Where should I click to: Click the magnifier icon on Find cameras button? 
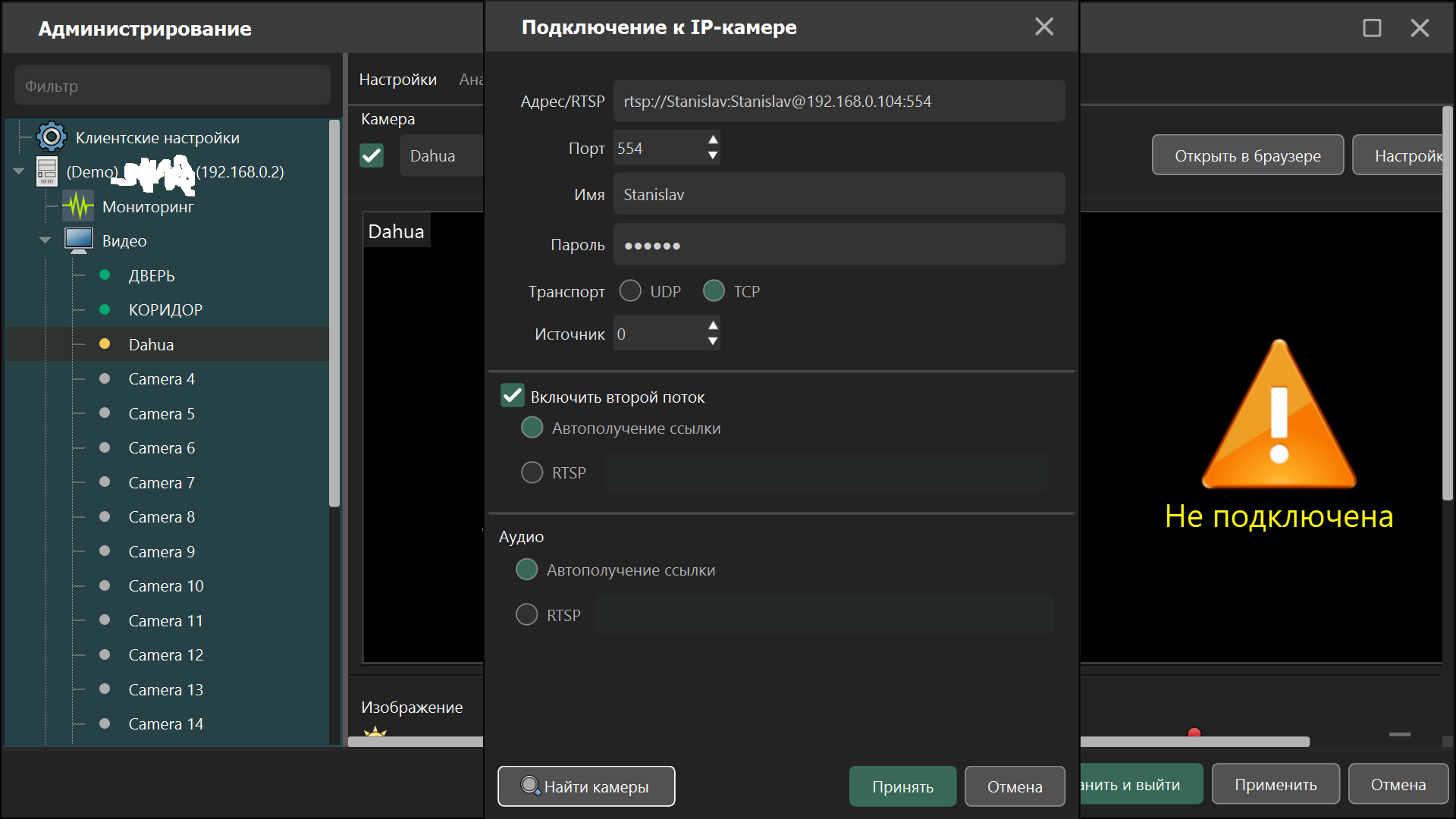(x=530, y=786)
